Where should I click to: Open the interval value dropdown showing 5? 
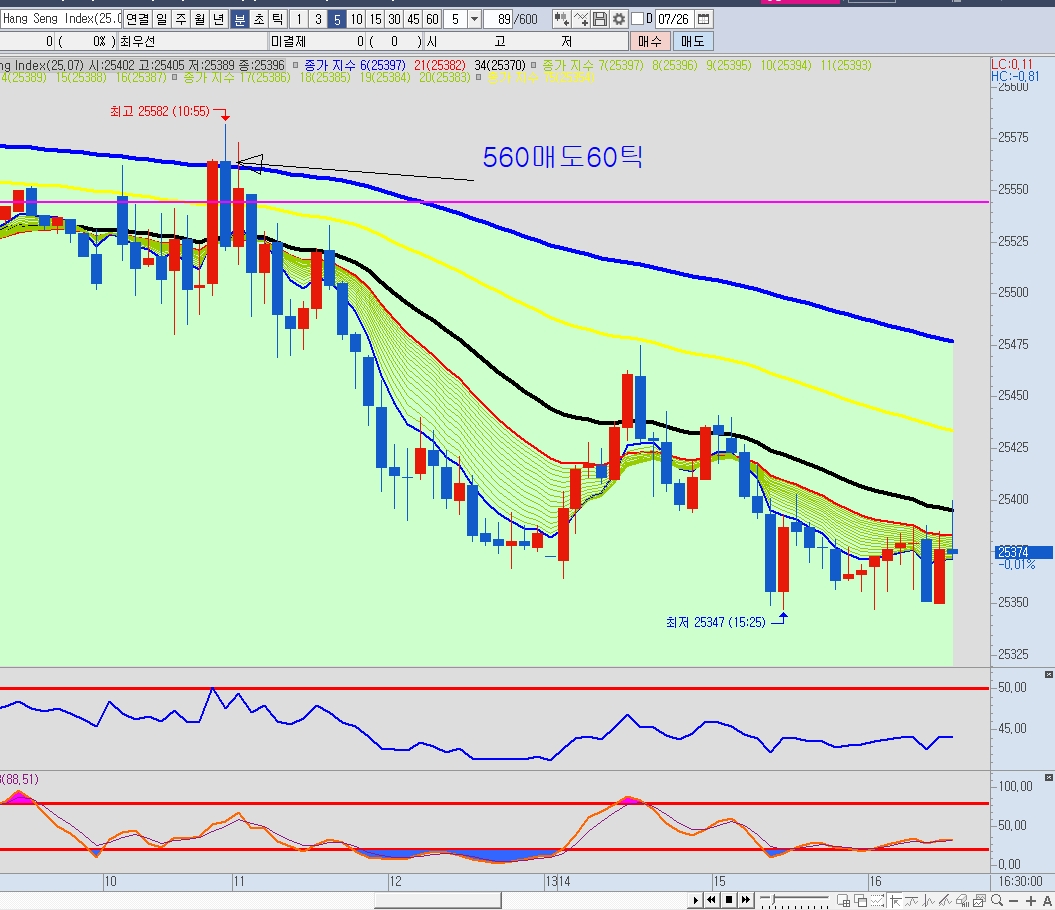click(x=473, y=19)
